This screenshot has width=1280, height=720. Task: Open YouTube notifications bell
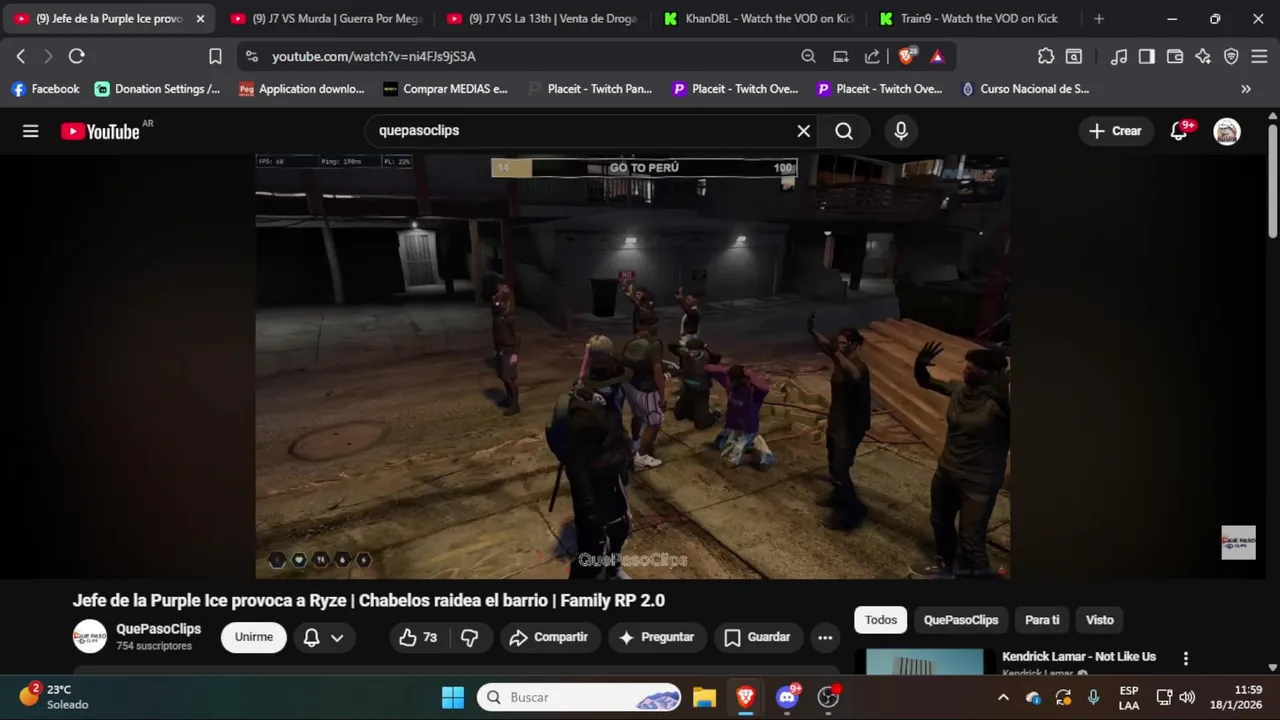pos(1180,131)
